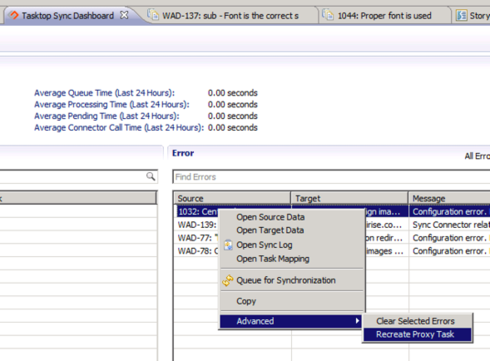Click the 1044 tab document icon
The image size is (490, 361).
[x=328, y=15]
